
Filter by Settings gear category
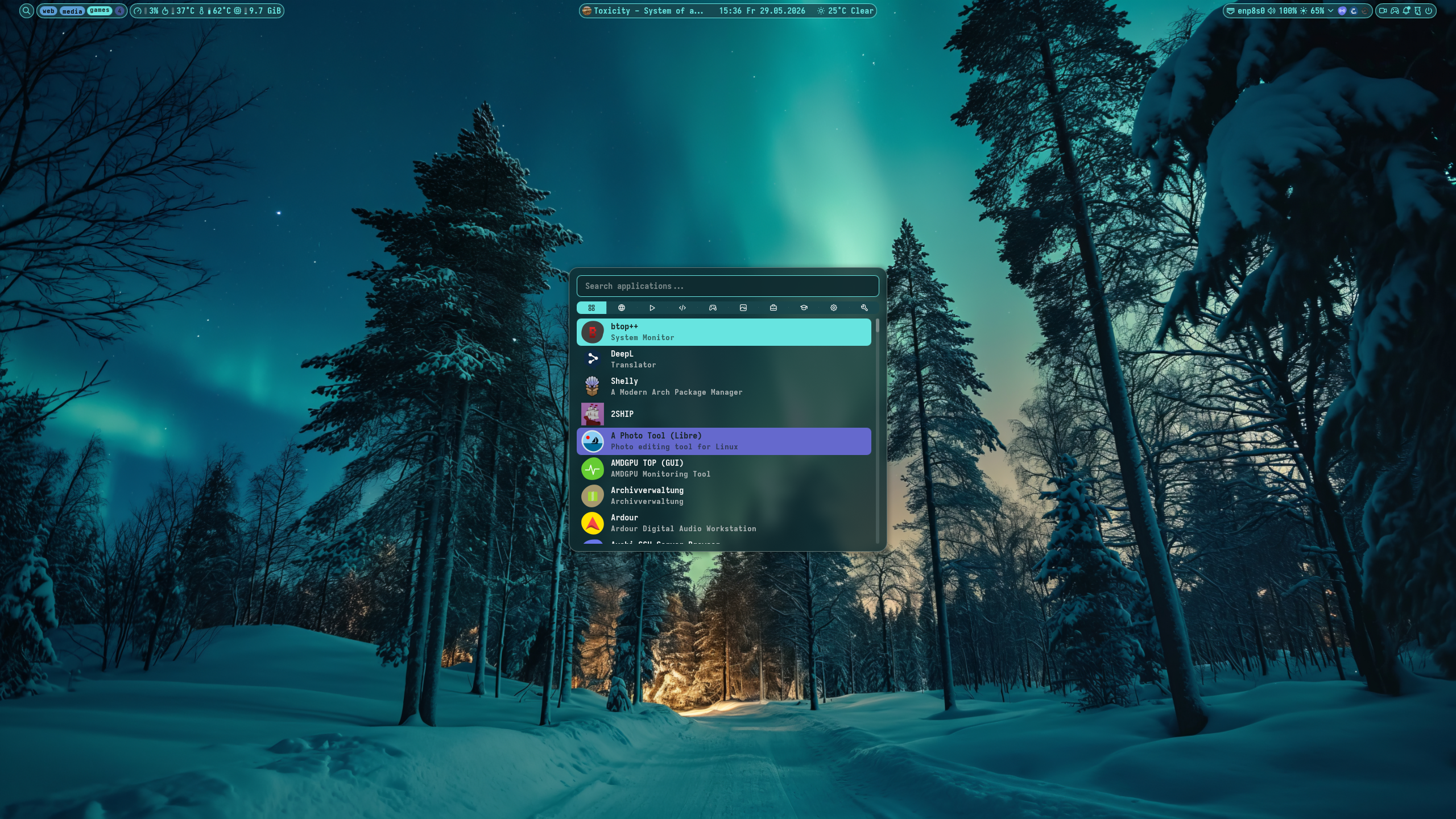point(834,308)
